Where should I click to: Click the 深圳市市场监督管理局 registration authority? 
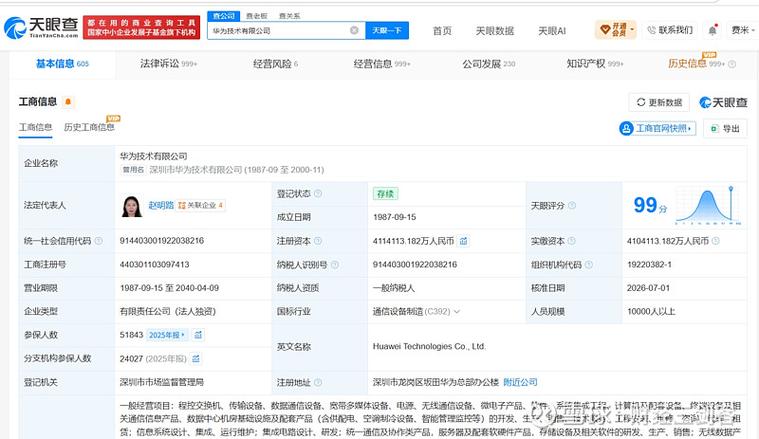(x=162, y=382)
